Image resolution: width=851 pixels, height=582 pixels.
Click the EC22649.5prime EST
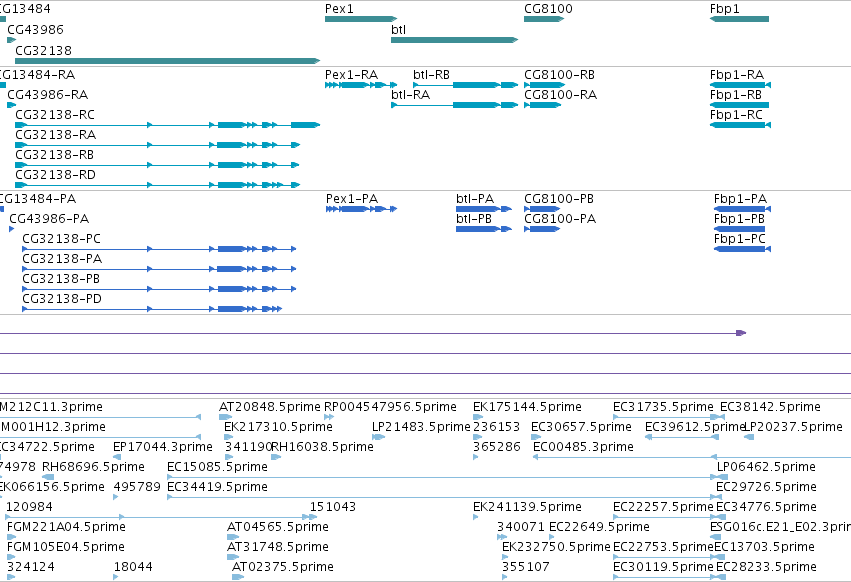pyautogui.click(x=551, y=537)
